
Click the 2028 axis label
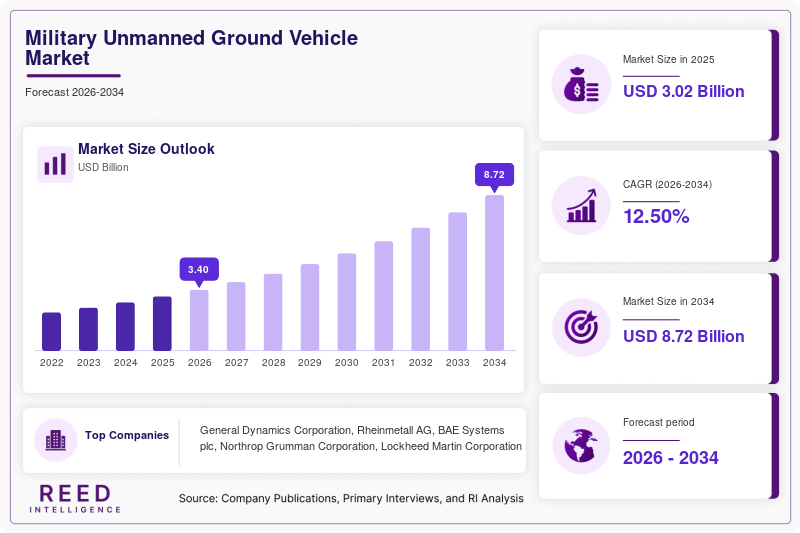(x=273, y=363)
